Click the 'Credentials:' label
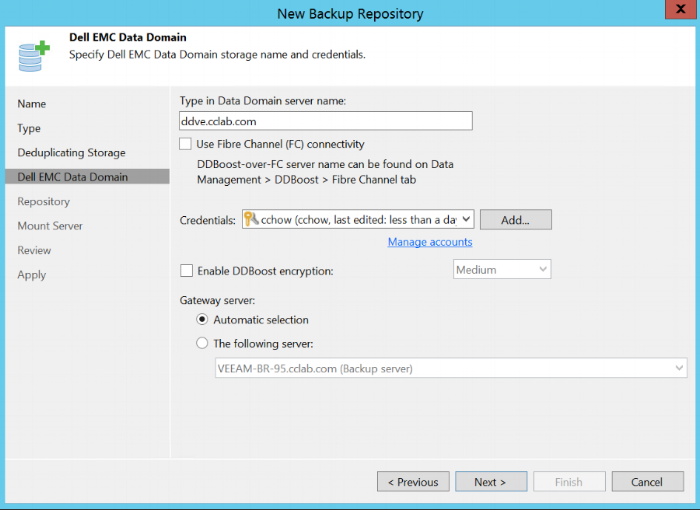700x510 pixels. point(208,220)
